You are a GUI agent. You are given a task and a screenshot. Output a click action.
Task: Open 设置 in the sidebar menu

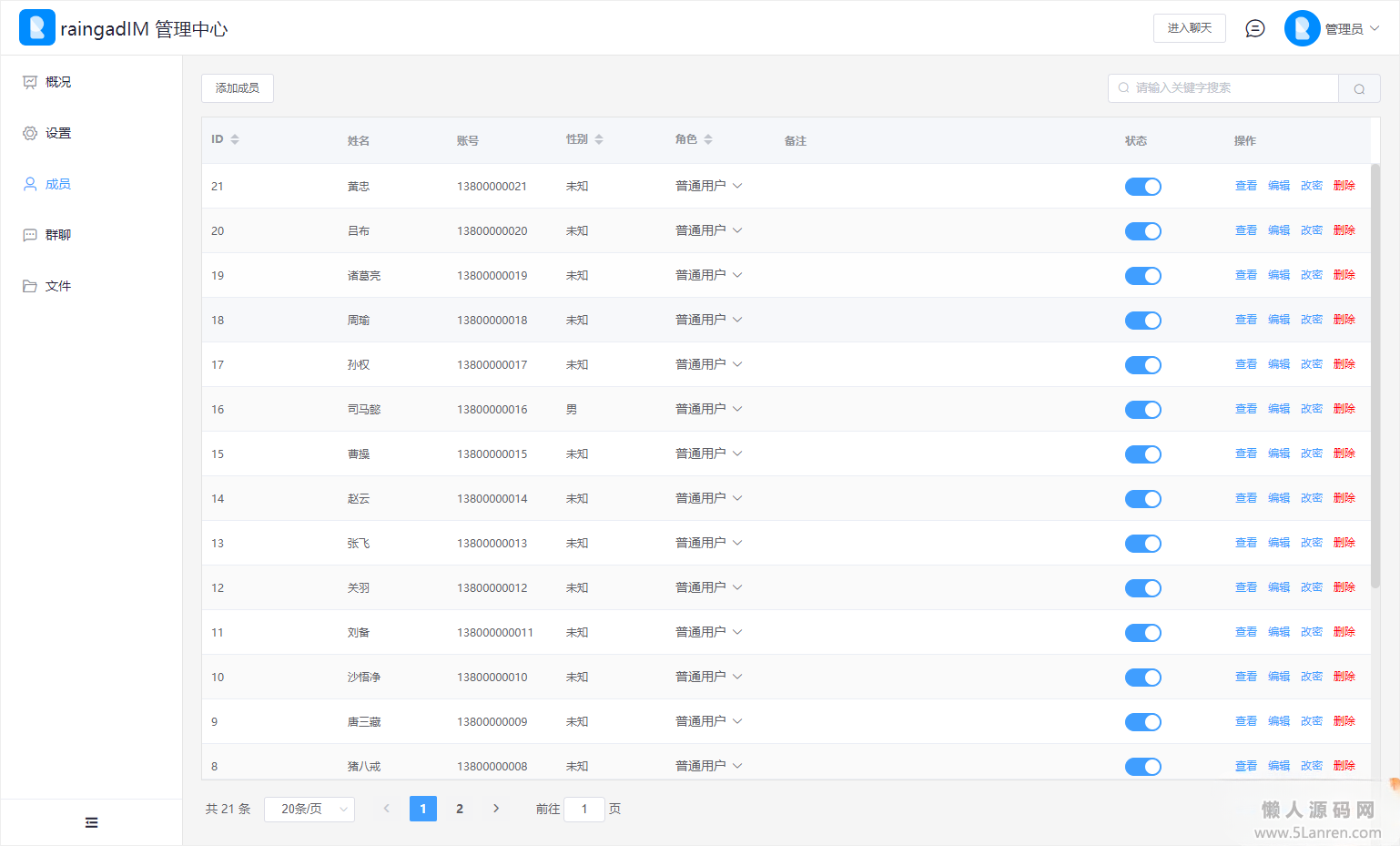point(57,133)
